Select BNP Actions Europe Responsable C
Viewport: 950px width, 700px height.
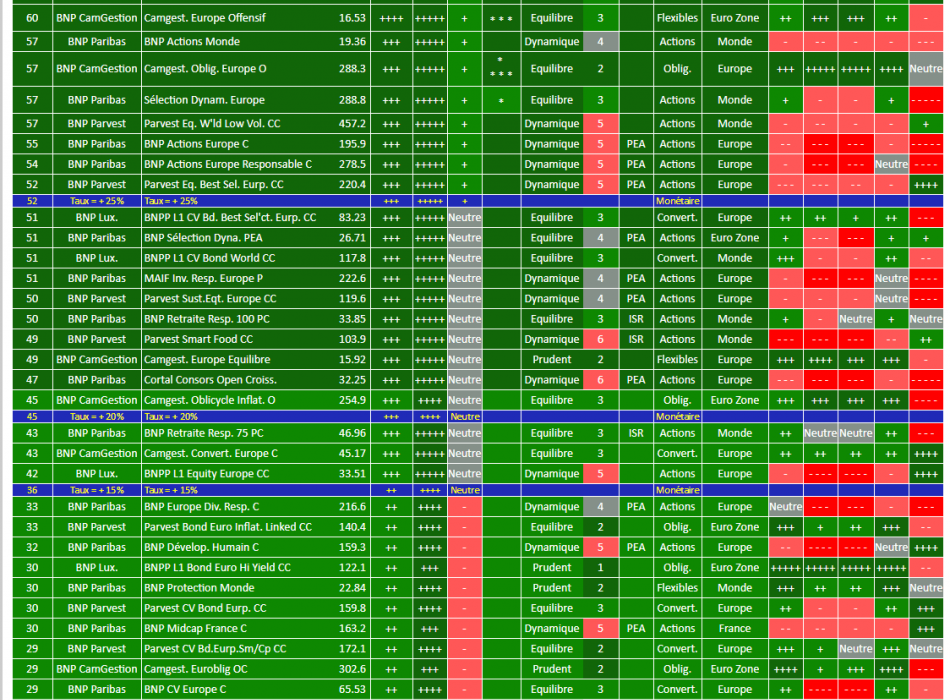228,164
